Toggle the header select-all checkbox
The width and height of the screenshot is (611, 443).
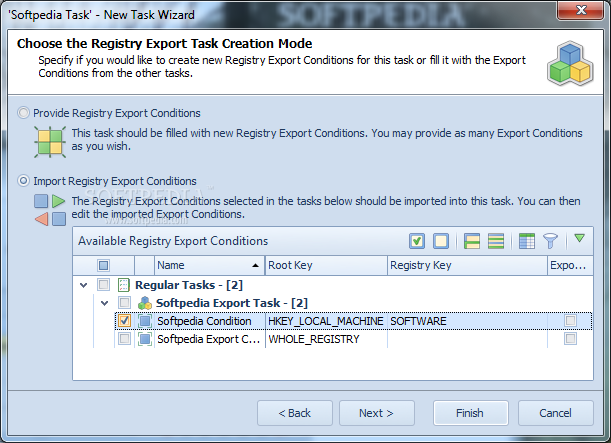point(103,265)
